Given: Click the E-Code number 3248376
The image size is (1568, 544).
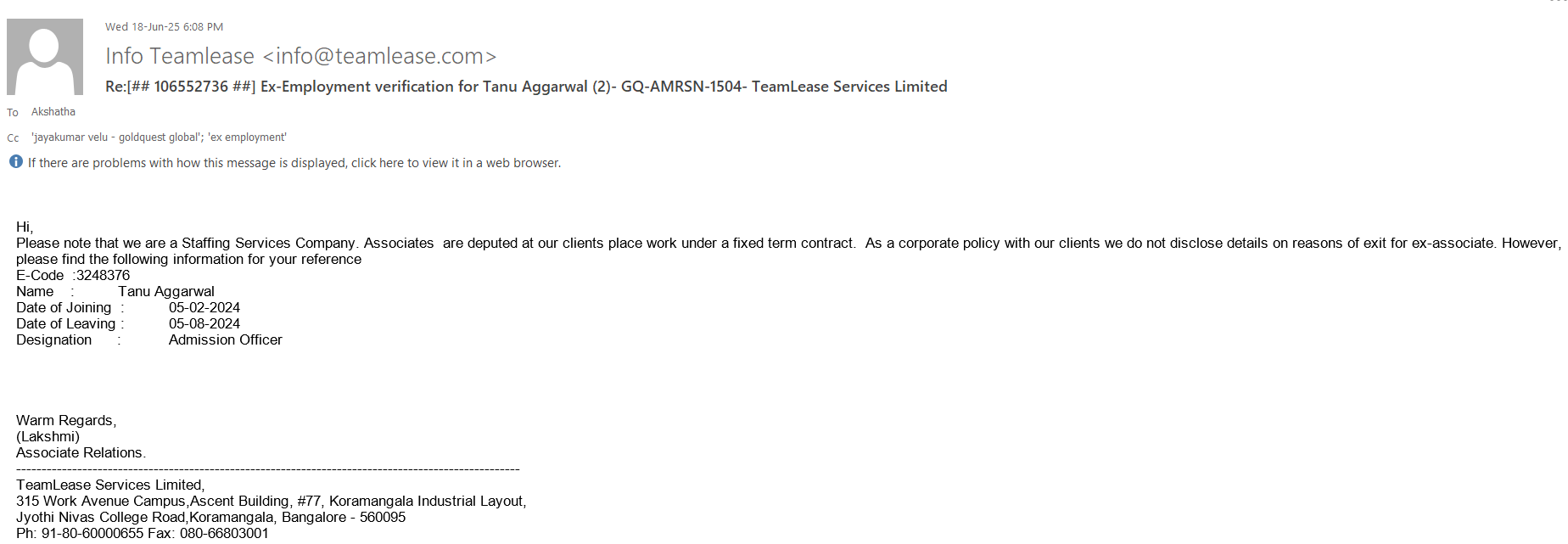Looking at the screenshot, I should 103,276.
